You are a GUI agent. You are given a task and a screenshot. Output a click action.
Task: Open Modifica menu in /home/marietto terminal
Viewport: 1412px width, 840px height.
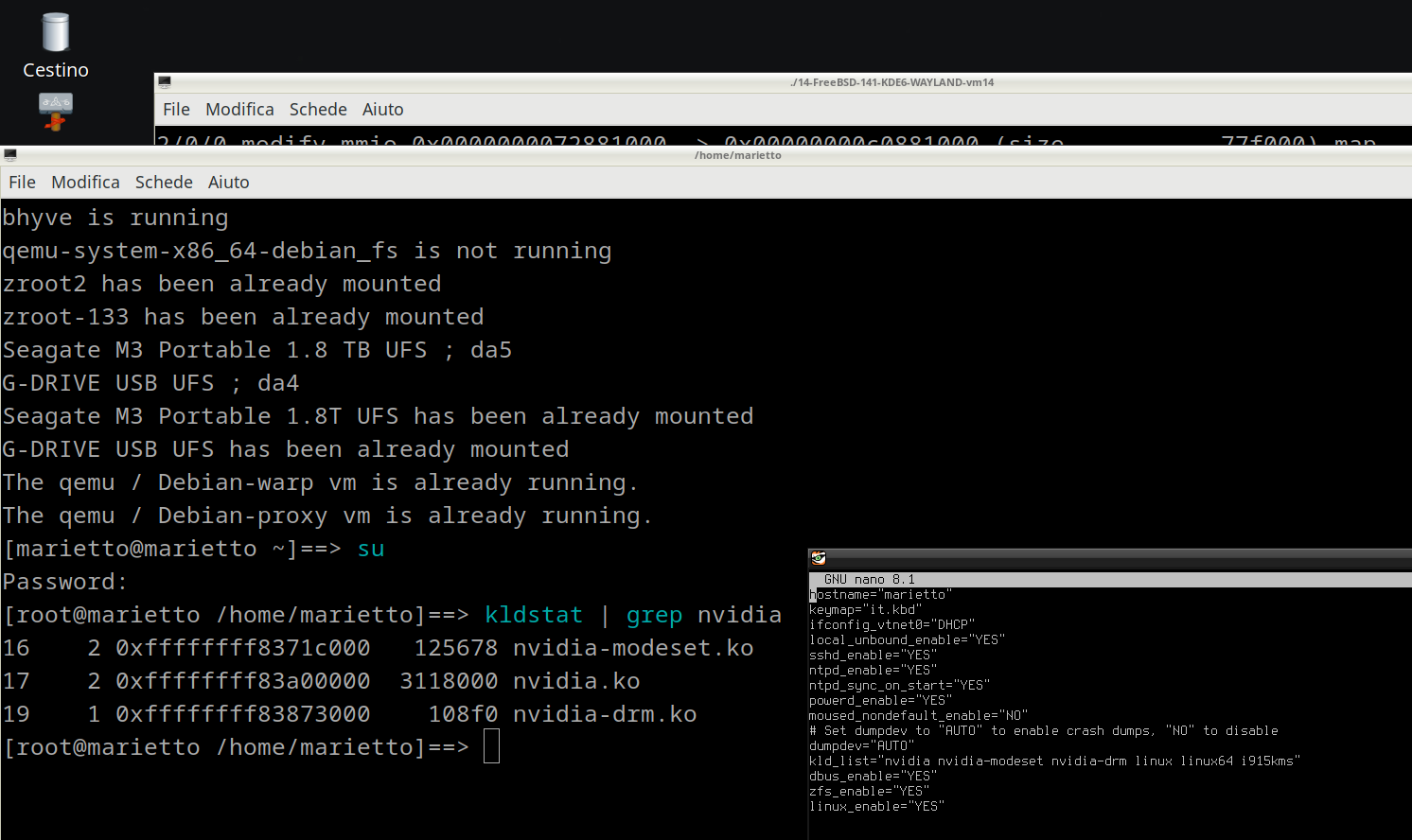[x=85, y=182]
